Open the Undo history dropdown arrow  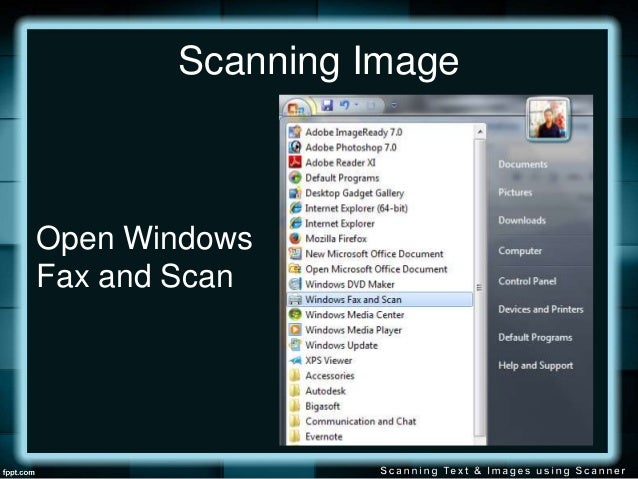356,105
